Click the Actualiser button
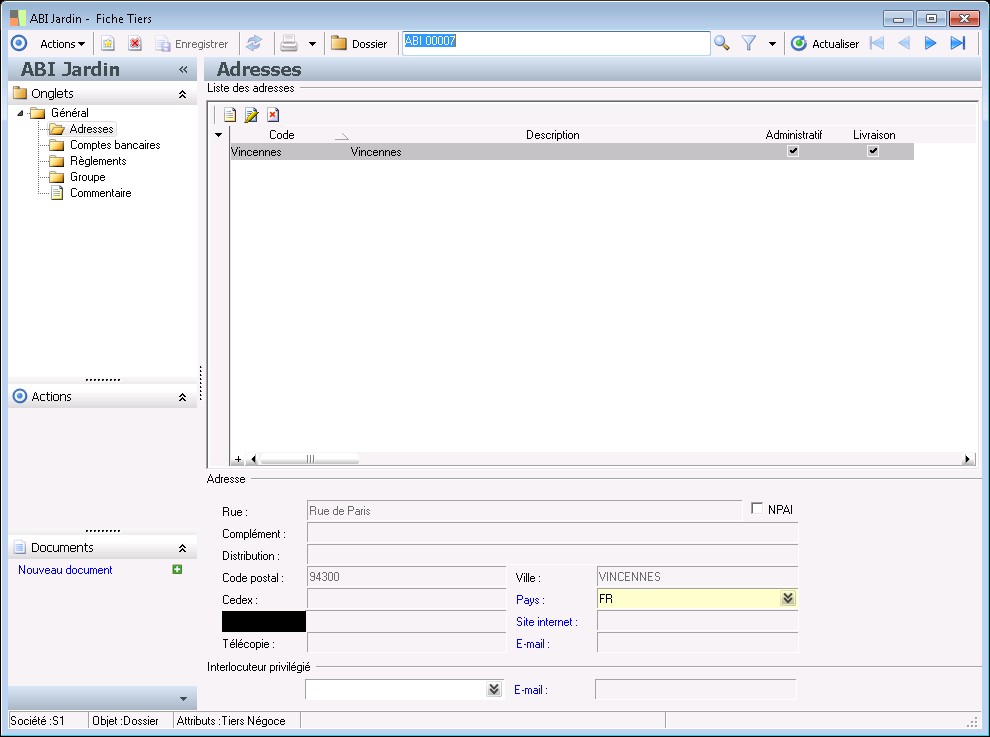Viewport: 990px width, 737px height. [x=825, y=44]
